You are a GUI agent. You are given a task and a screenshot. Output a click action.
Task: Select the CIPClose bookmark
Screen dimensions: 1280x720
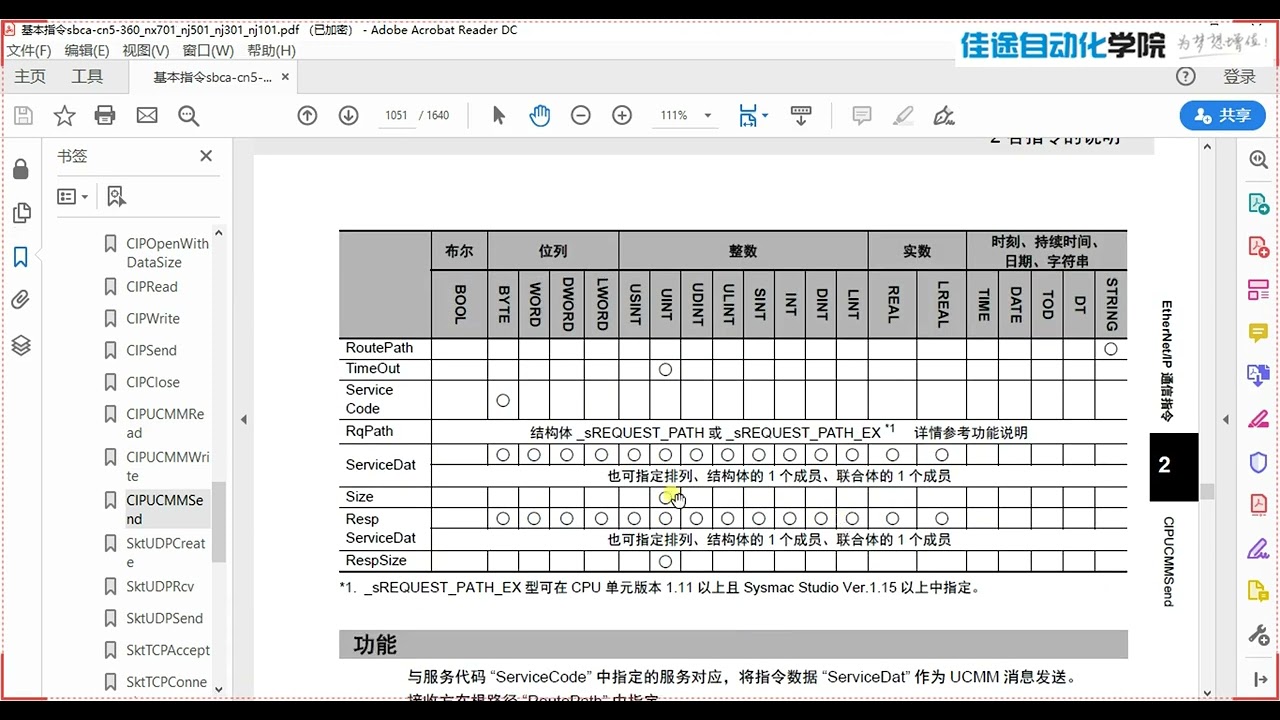pyautogui.click(x=153, y=383)
